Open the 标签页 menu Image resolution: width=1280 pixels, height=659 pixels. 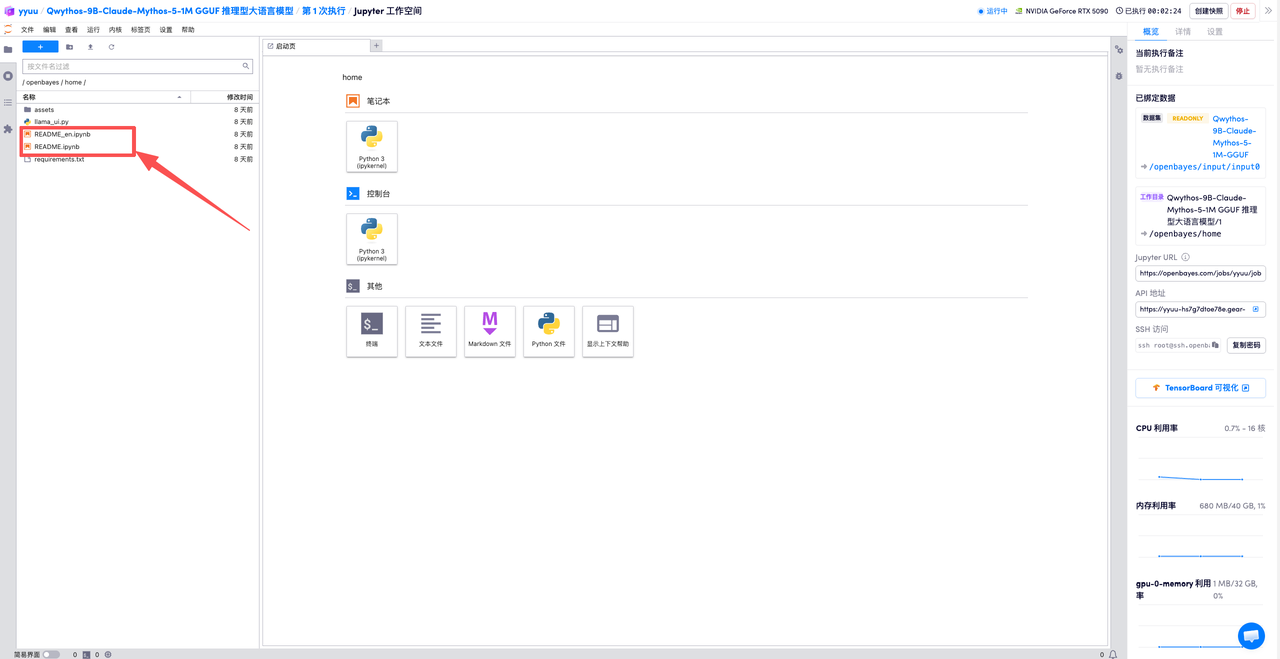coord(140,30)
